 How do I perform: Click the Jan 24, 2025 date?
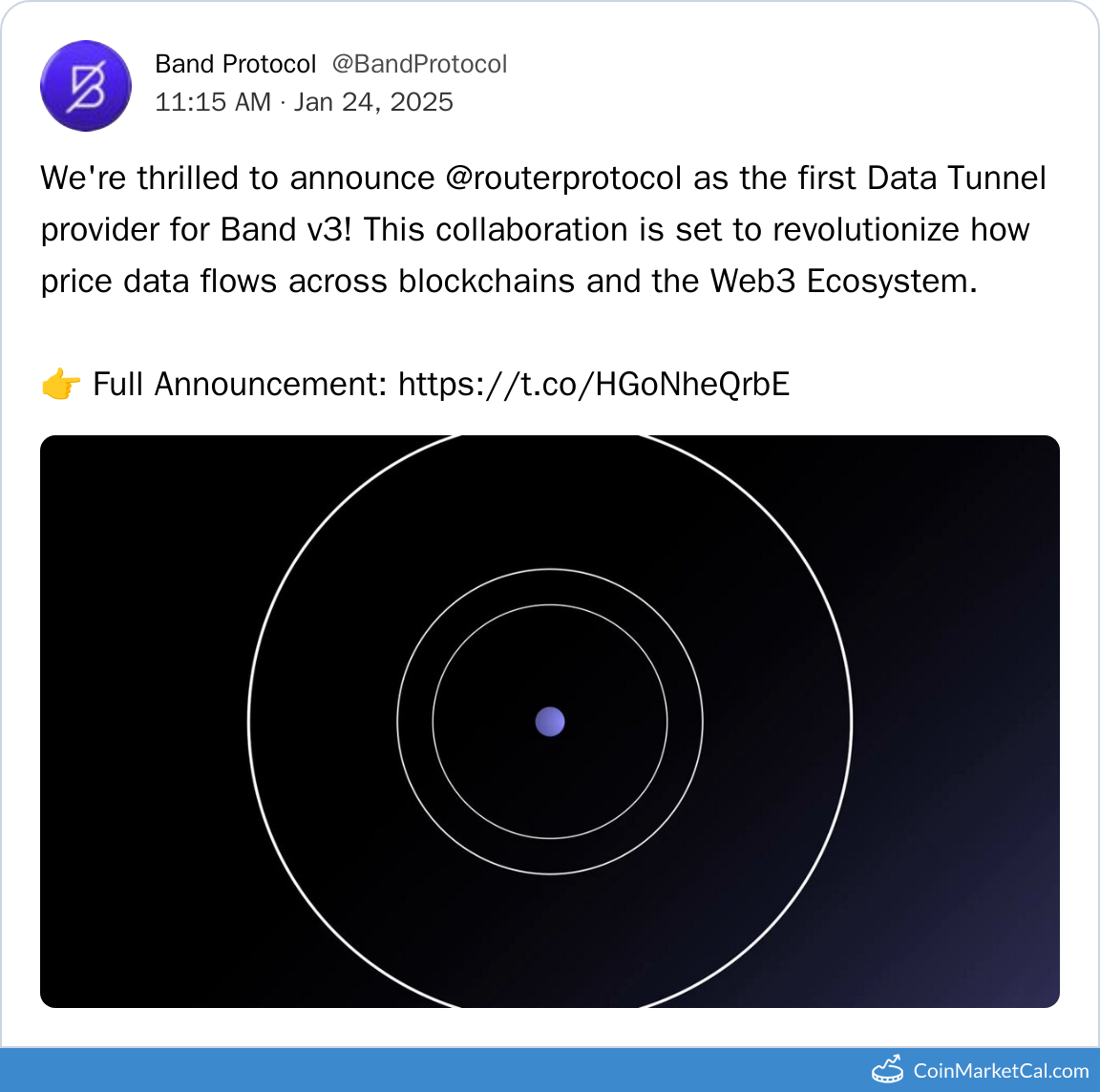[373, 102]
